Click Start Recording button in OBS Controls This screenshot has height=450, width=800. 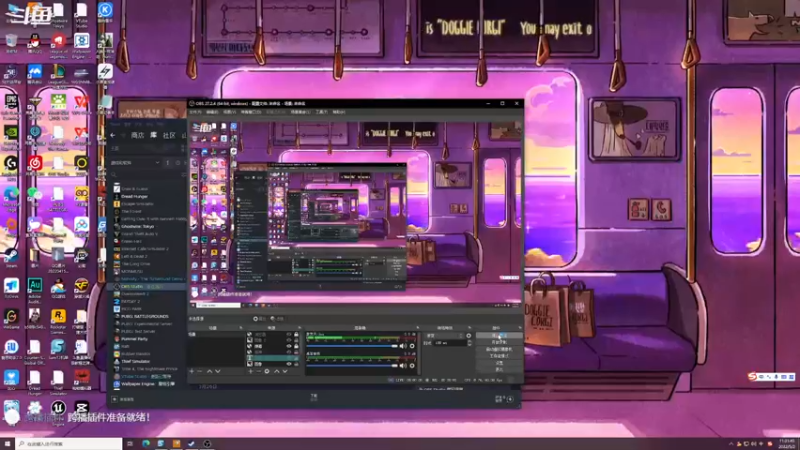pyautogui.click(x=499, y=342)
